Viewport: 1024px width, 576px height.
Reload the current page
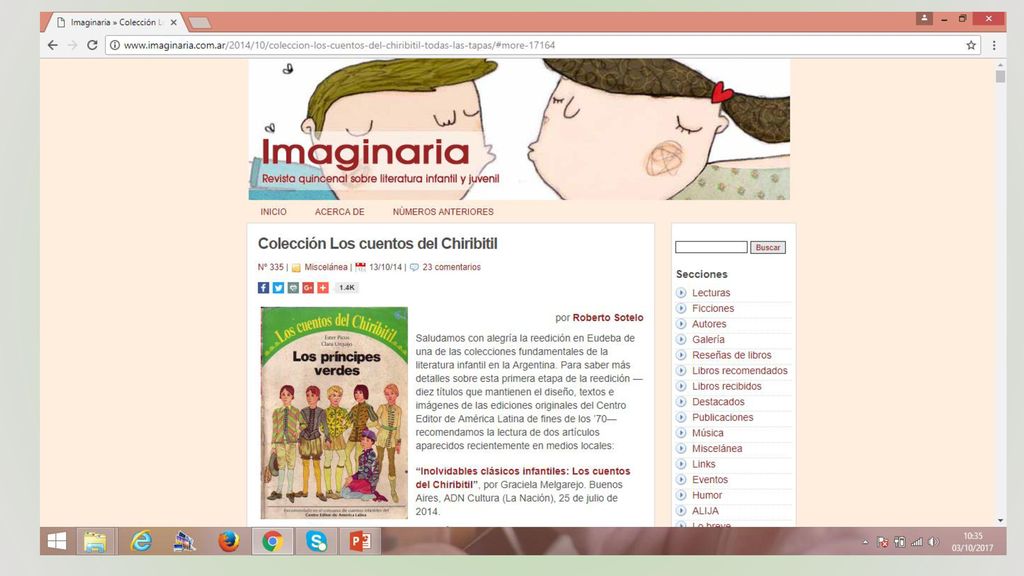[x=92, y=45]
